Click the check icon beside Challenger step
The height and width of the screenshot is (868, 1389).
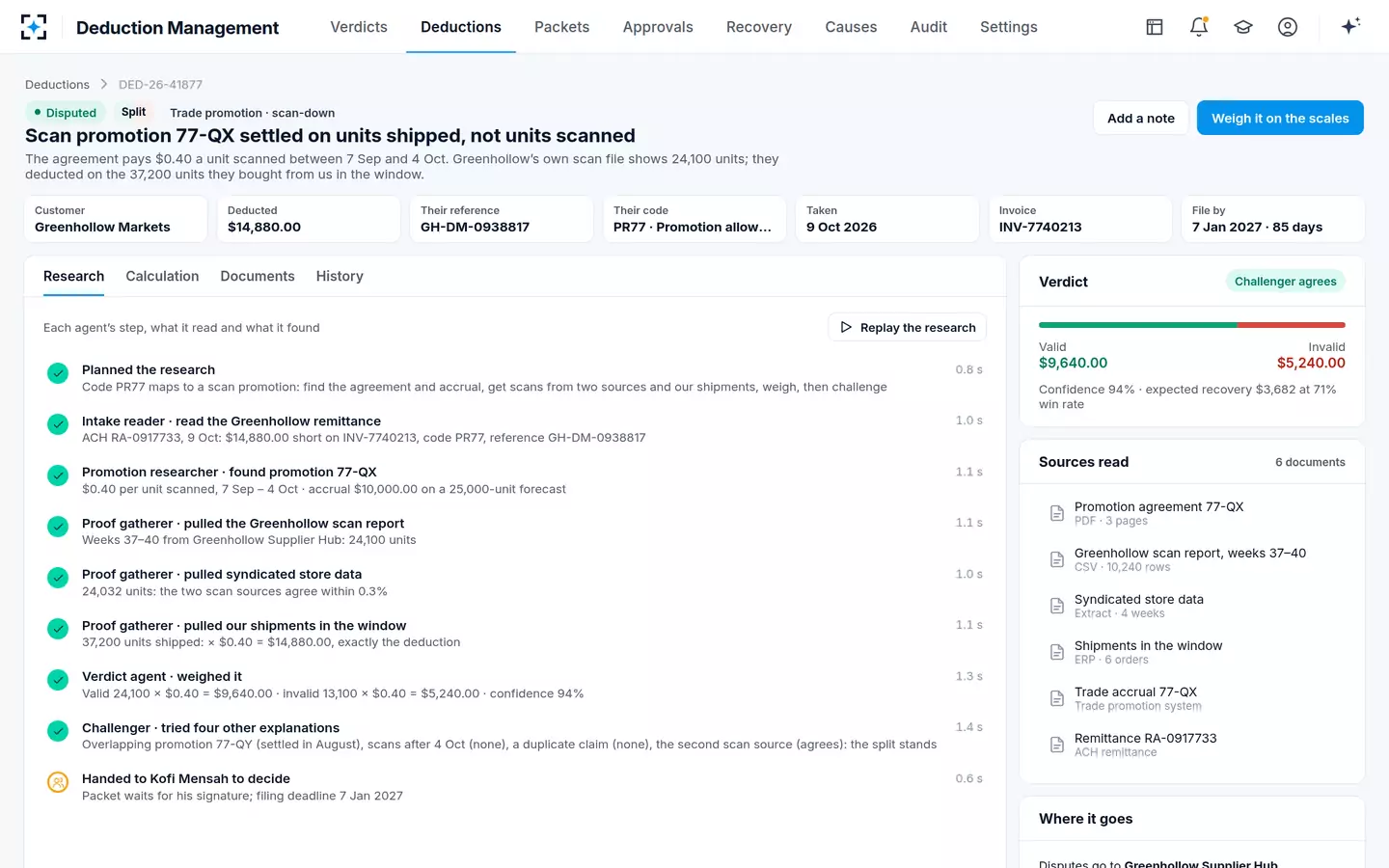click(58, 731)
